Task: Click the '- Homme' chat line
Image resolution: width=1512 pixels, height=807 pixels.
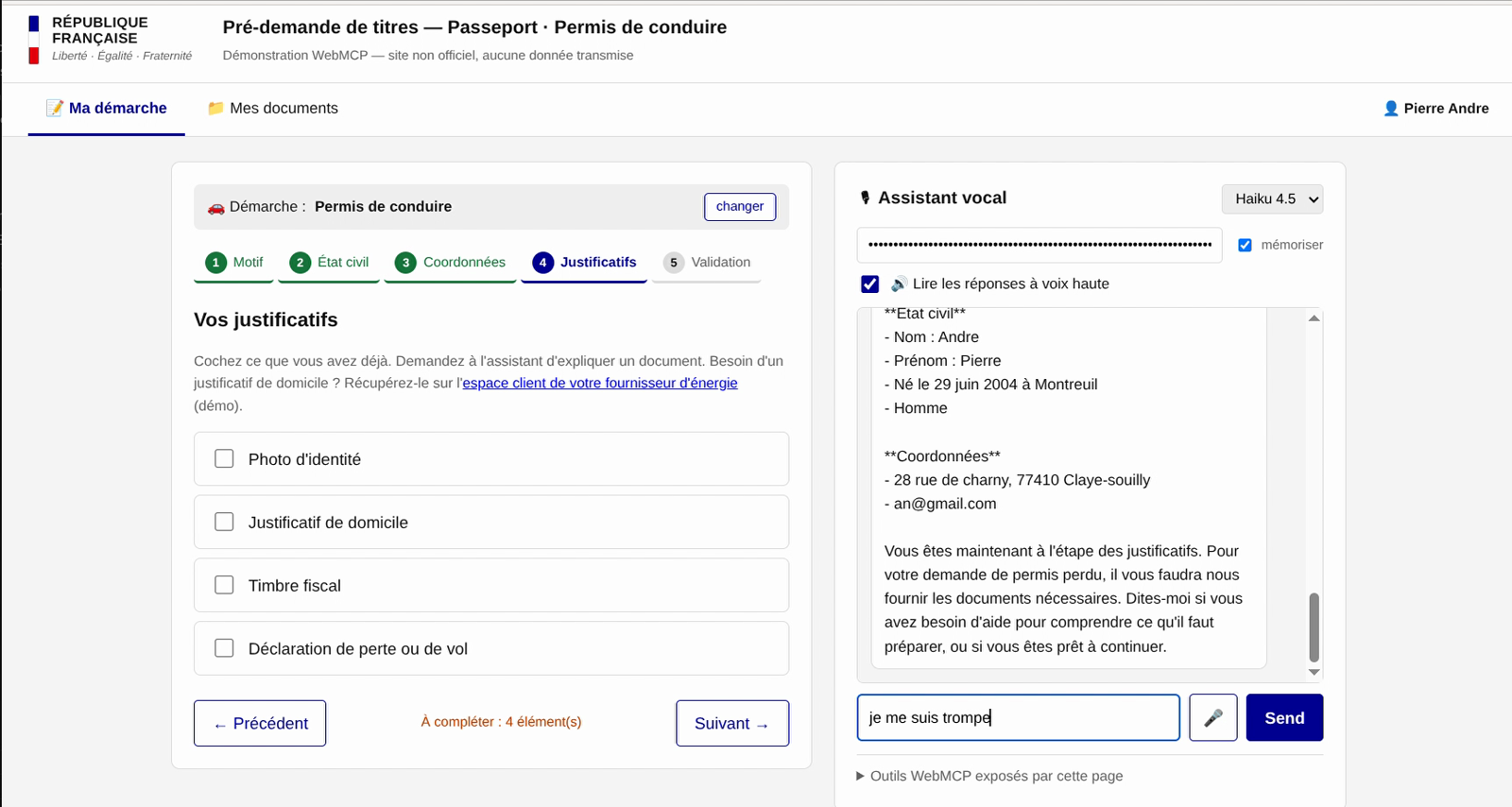Action: click(916, 408)
